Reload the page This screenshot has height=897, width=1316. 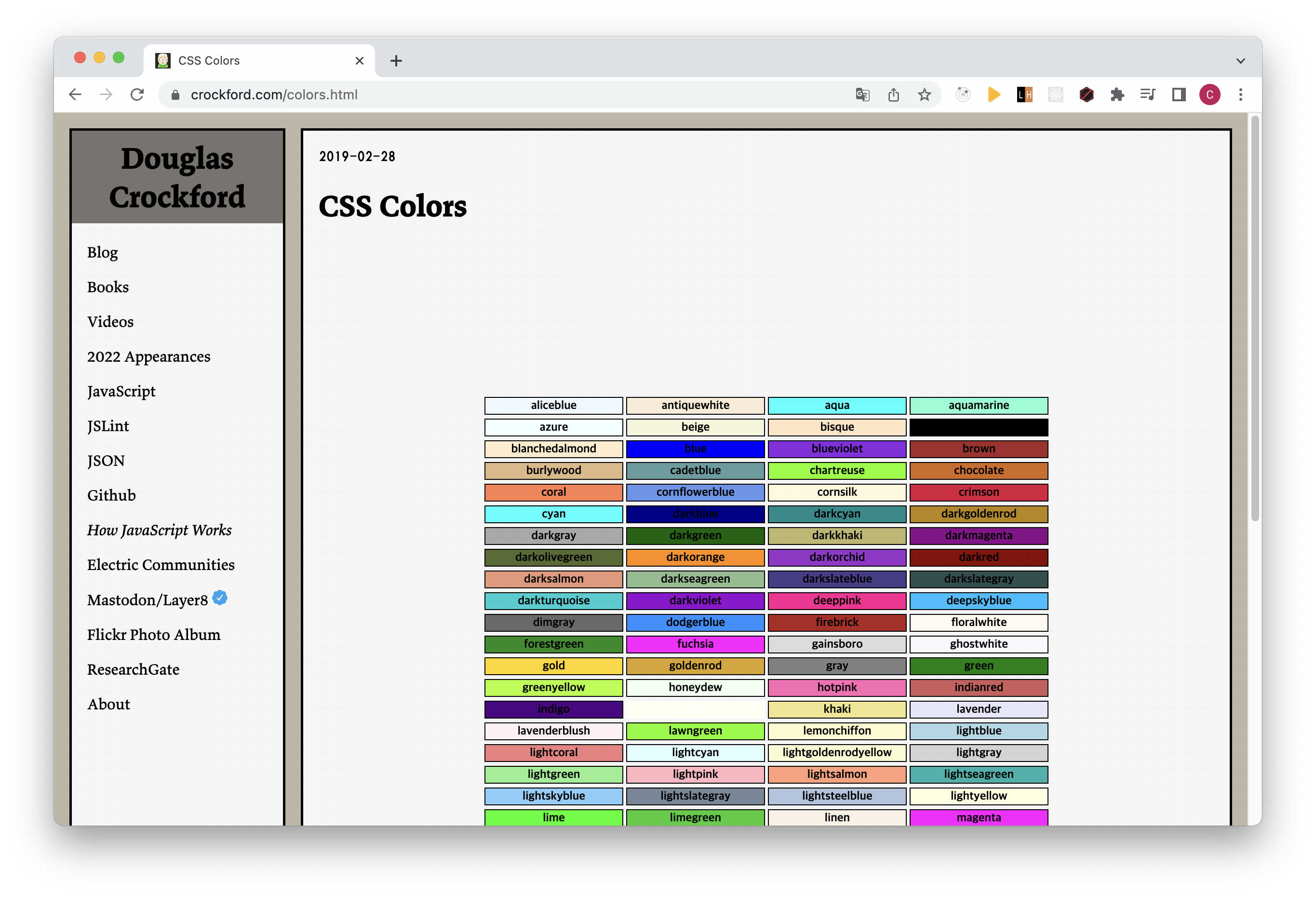pyautogui.click(x=137, y=95)
